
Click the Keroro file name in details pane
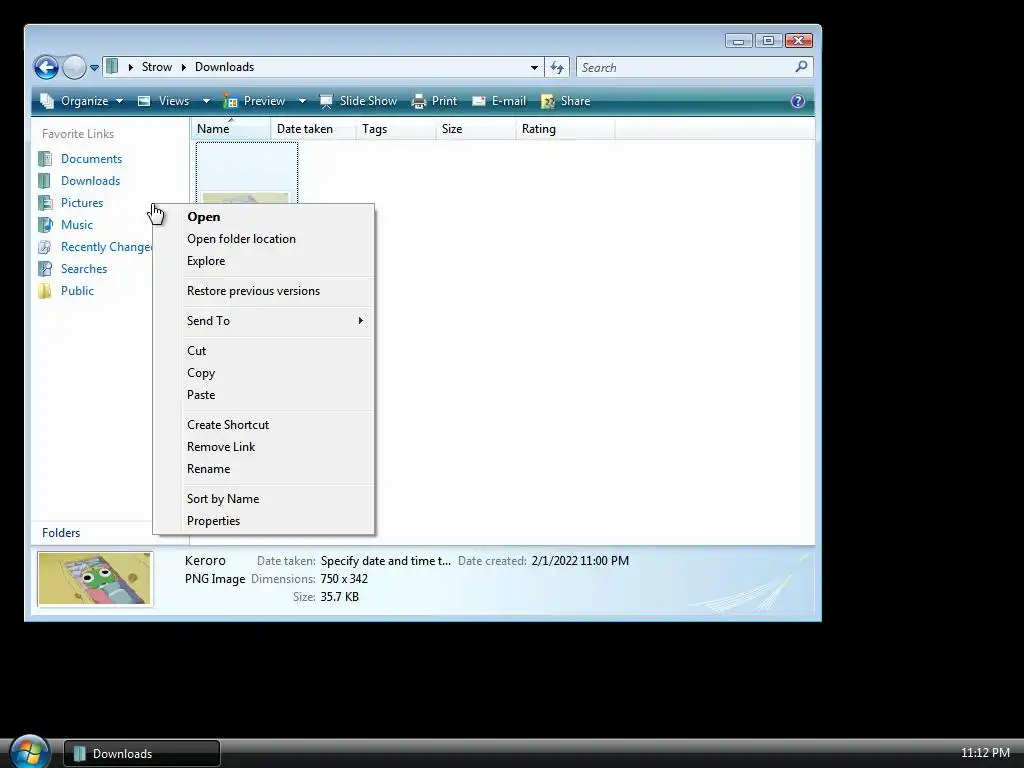click(x=205, y=561)
